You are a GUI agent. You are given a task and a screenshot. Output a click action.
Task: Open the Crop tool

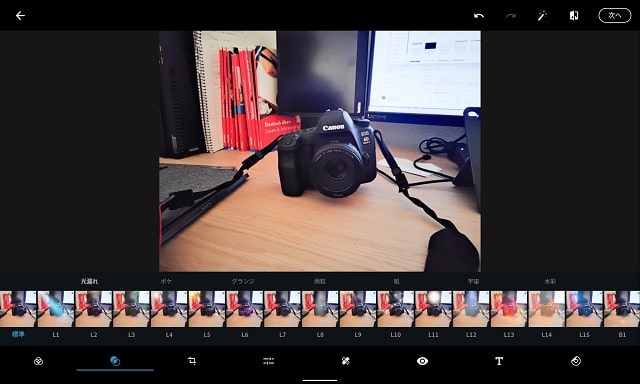pyautogui.click(x=192, y=361)
